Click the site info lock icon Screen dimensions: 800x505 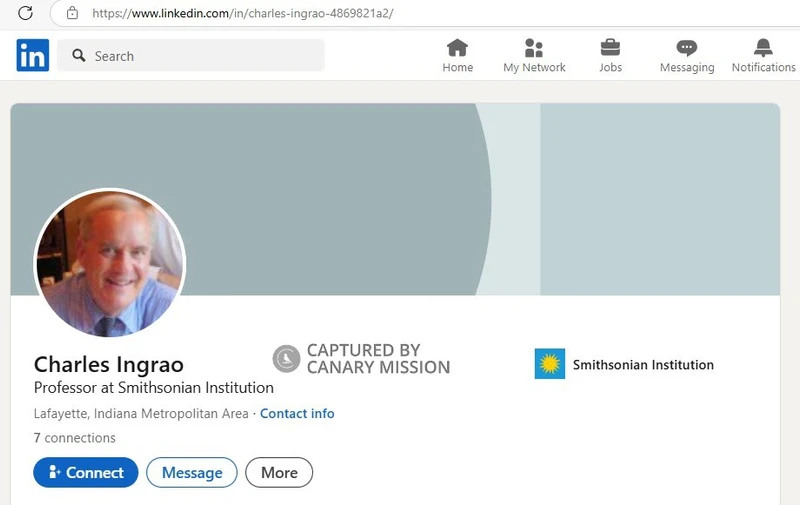(71, 13)
